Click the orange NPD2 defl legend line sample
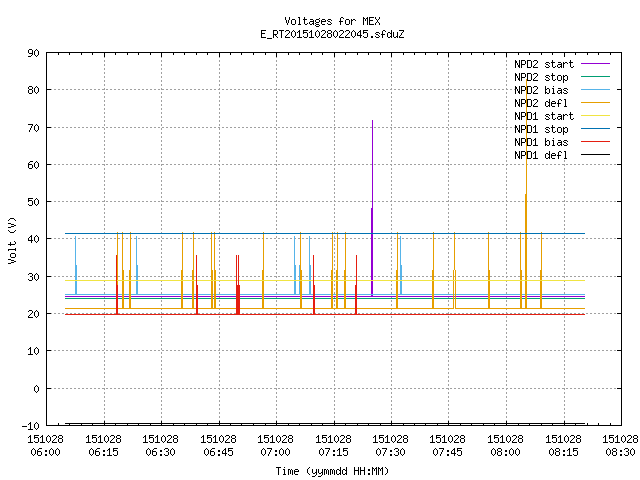The width and height of the screenshot is (640, 480). 596,102
